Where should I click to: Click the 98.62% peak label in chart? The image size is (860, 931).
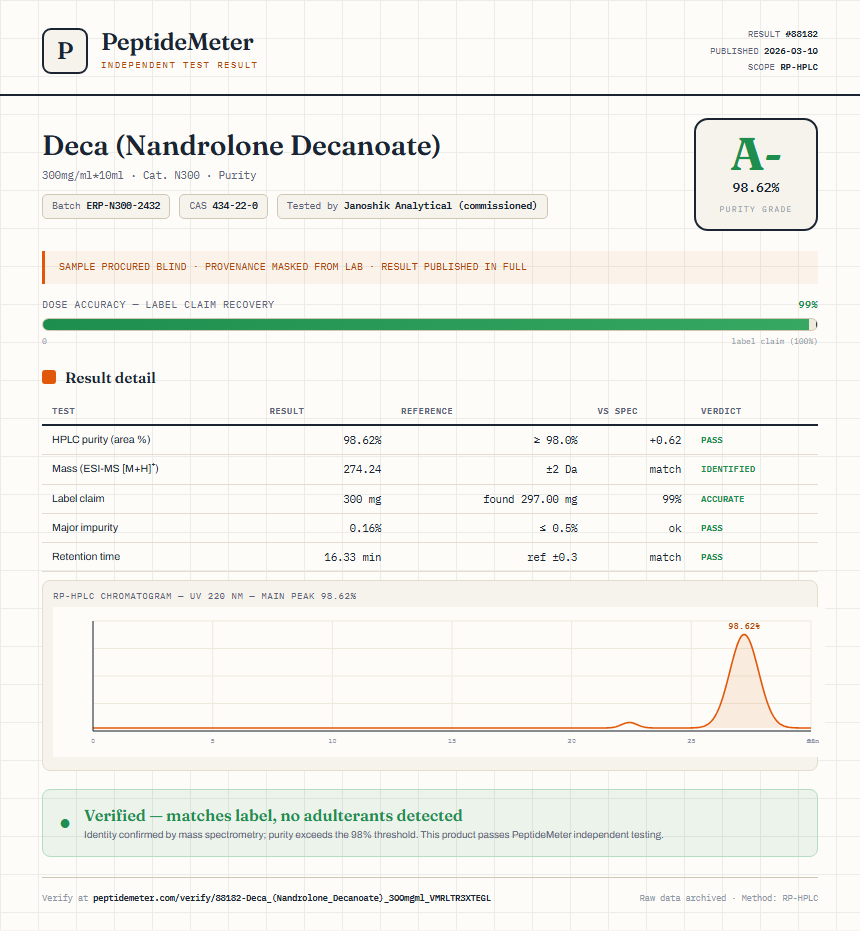click(744, 626)
